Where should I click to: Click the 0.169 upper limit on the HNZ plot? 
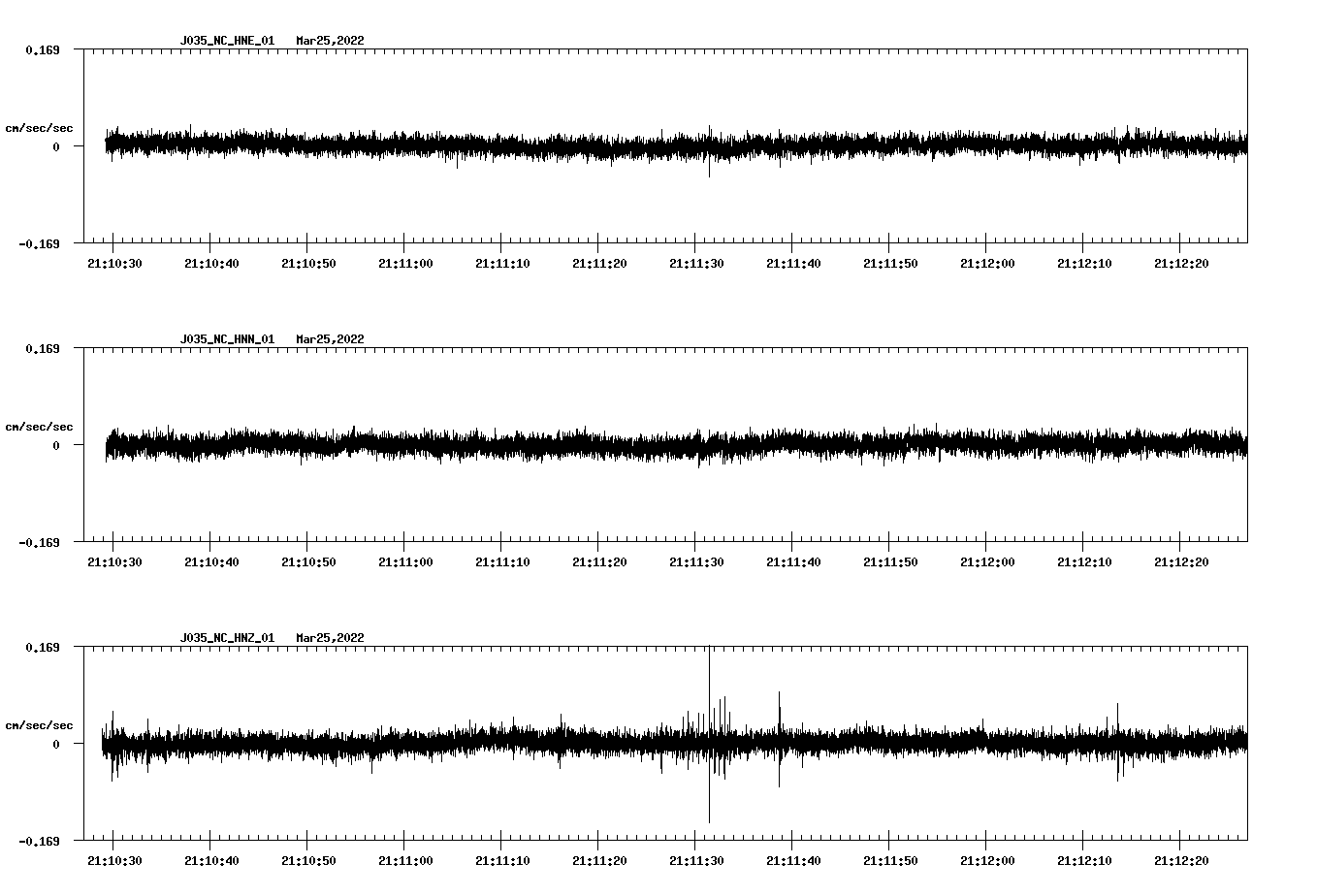coord(43,647)
